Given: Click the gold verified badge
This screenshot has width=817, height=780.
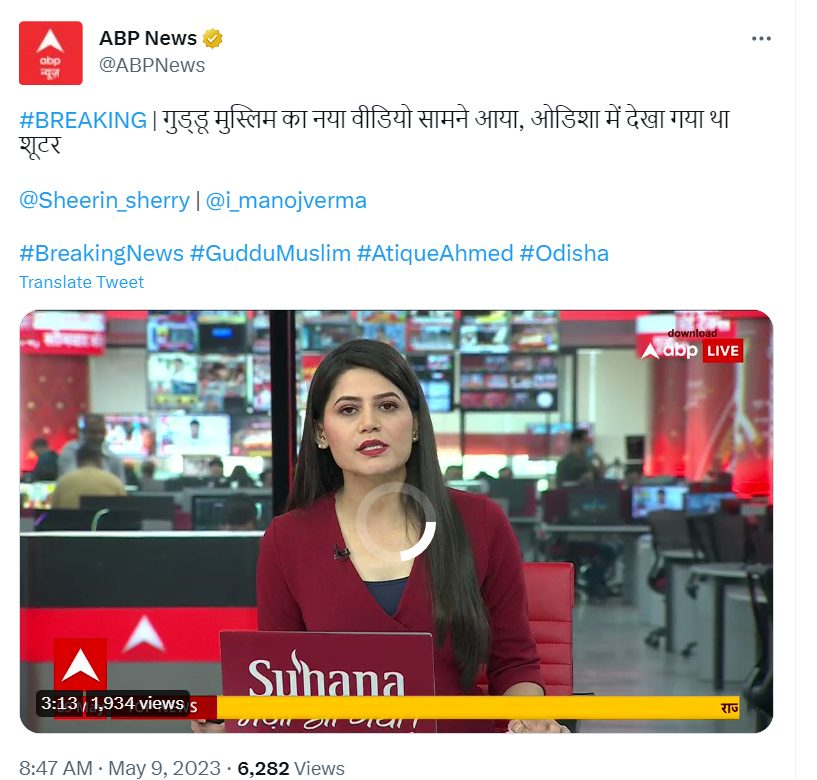Looking at the screenshot, I should [212, 39].
